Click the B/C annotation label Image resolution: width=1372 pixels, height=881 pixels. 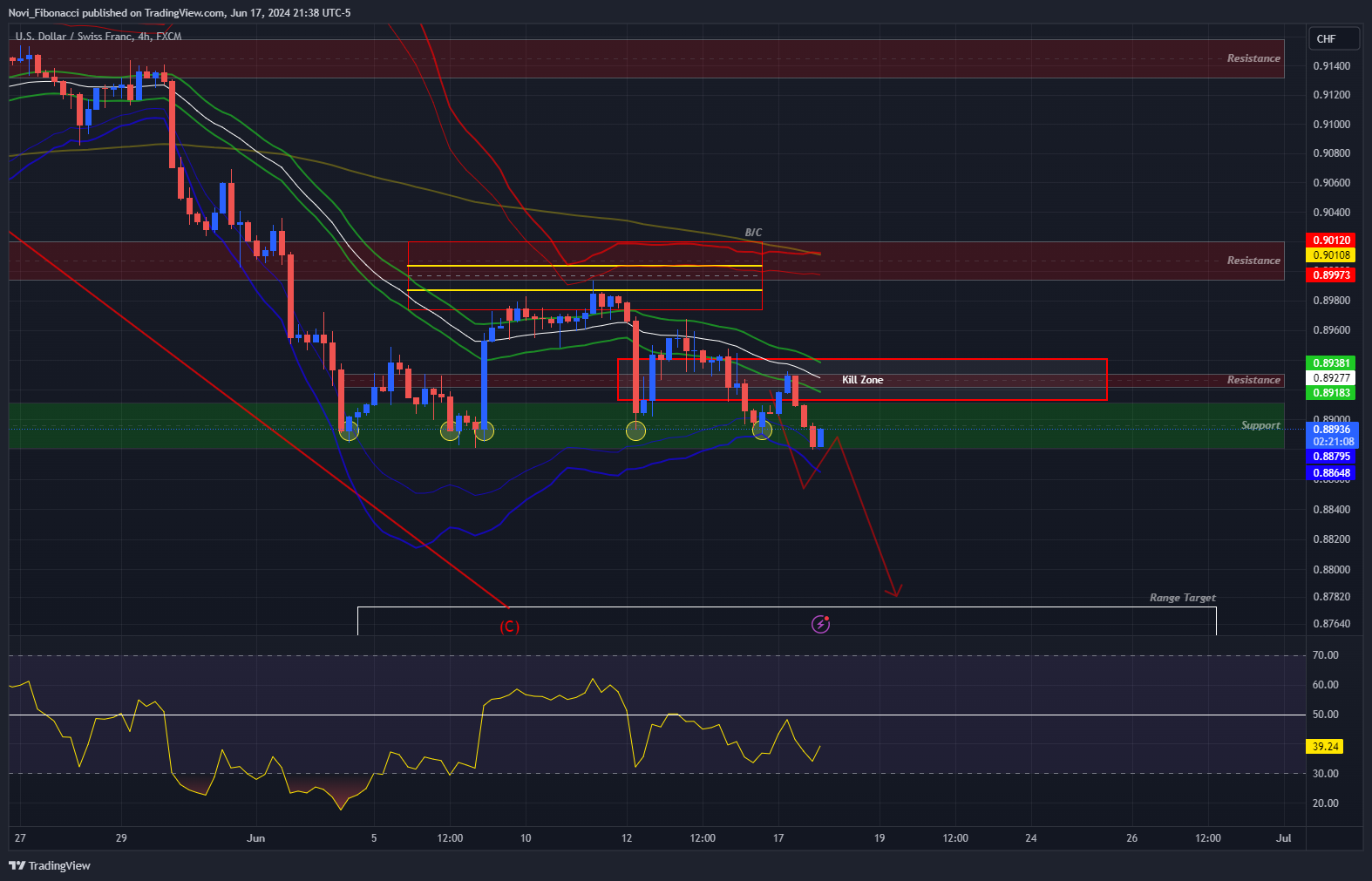(753, 233)
